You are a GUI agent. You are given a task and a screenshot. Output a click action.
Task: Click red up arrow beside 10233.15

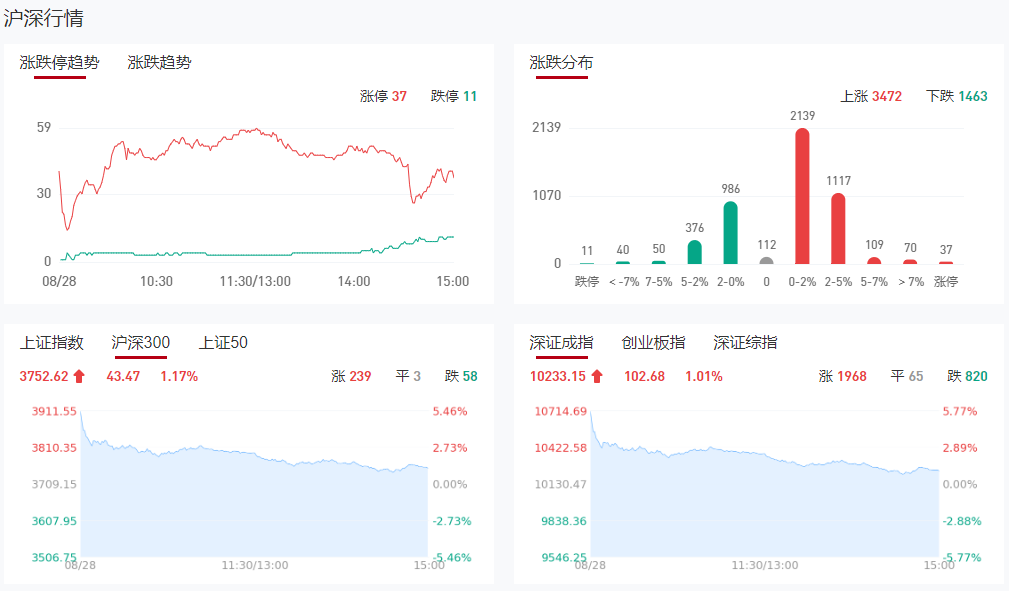[x=597, y=377]
